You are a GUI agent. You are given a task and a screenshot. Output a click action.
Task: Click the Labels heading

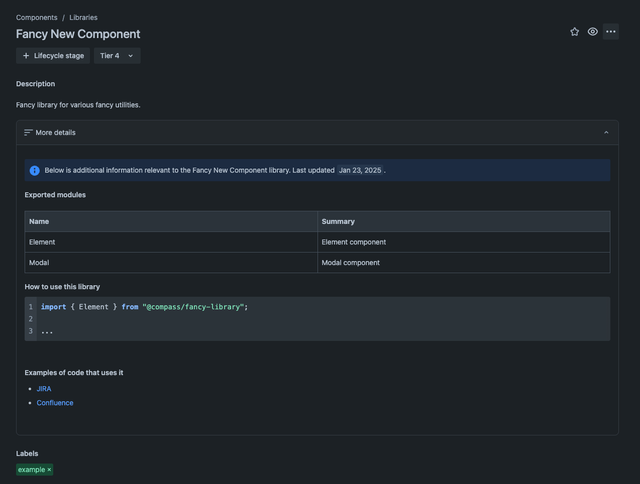click(x=27, y=454)
